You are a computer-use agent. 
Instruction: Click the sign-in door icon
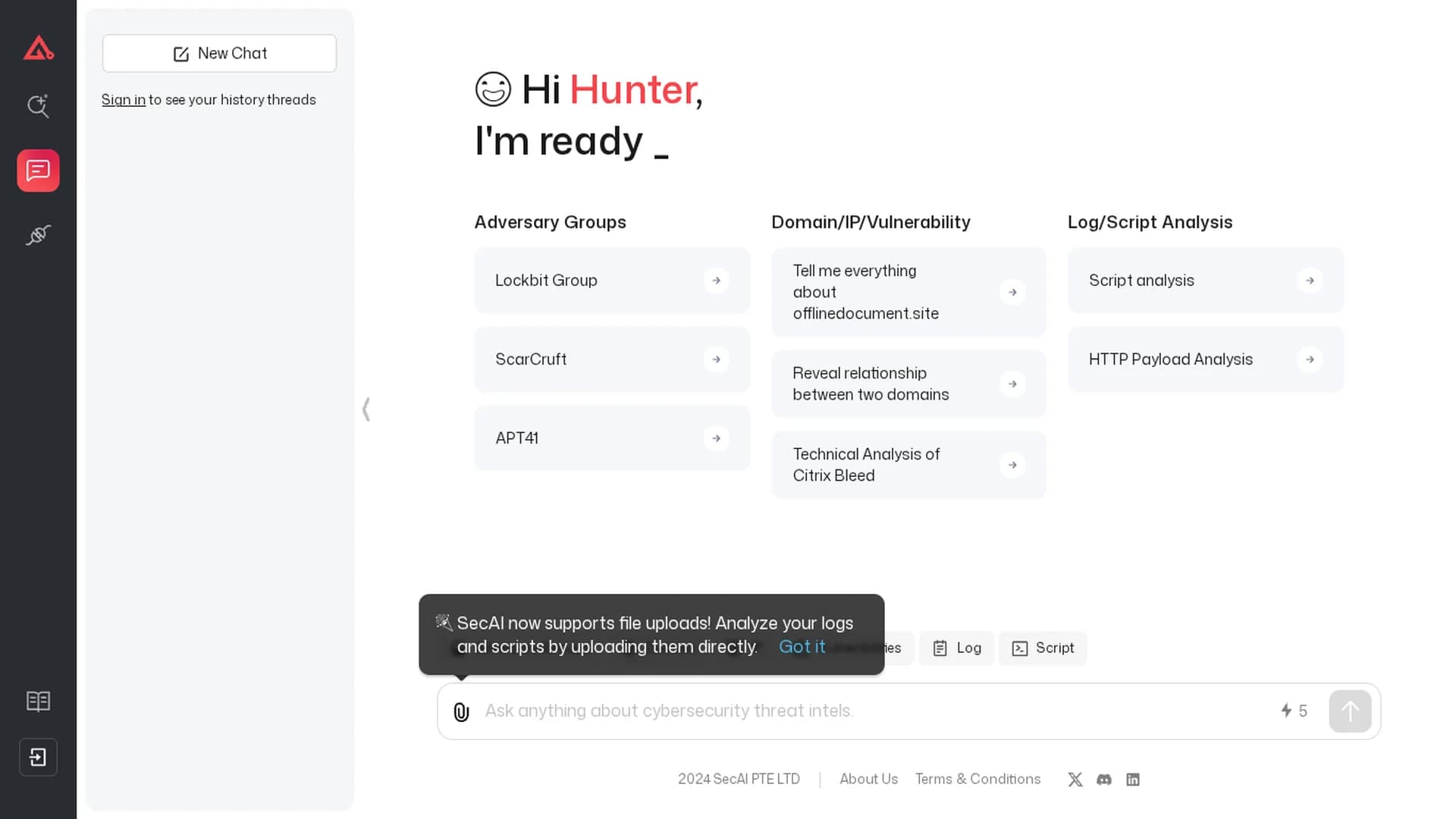(38, 757)
